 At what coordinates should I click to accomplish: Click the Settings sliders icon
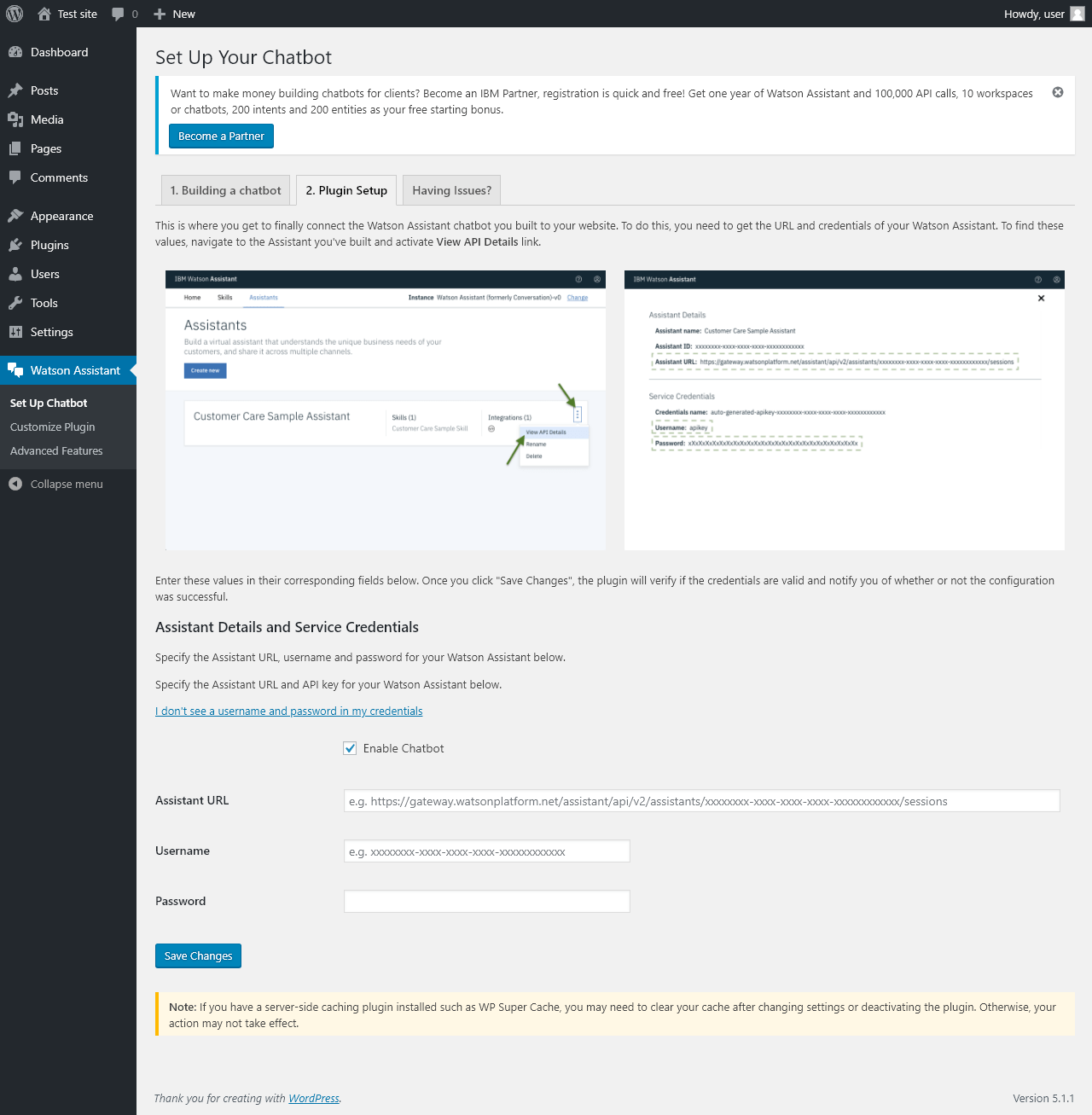point(15,332)
